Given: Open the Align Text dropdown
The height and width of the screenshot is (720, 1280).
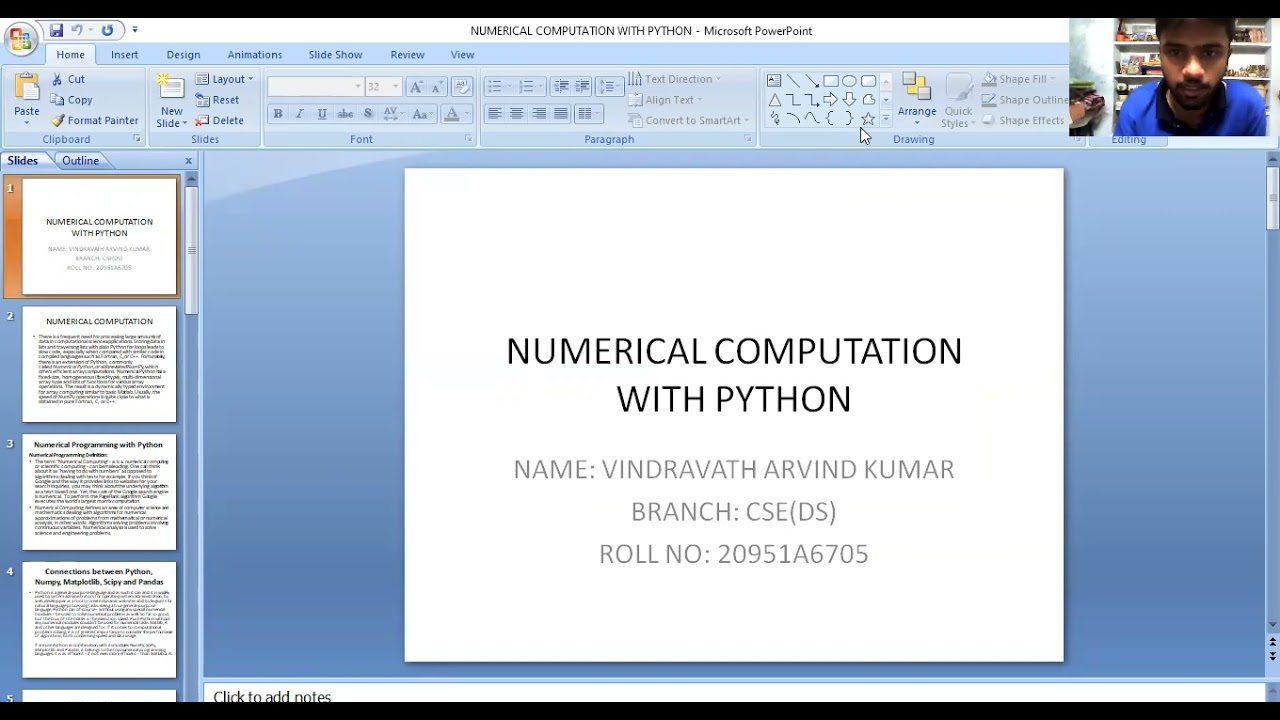Looking at the screenshot, I should tap(666, 100).
